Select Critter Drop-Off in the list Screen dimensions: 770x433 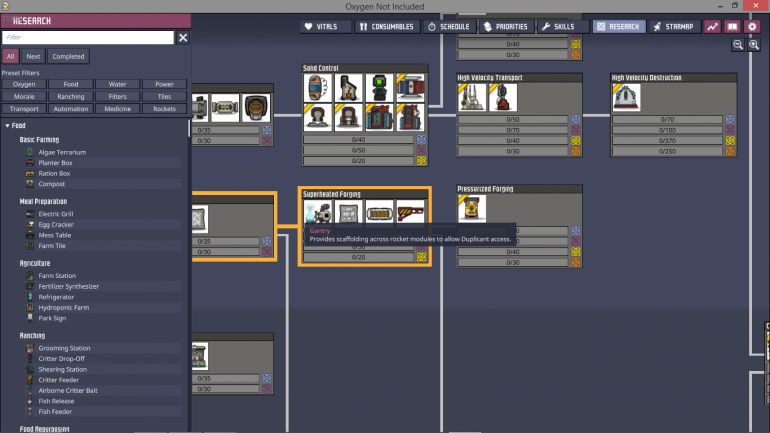coord(103,358)
